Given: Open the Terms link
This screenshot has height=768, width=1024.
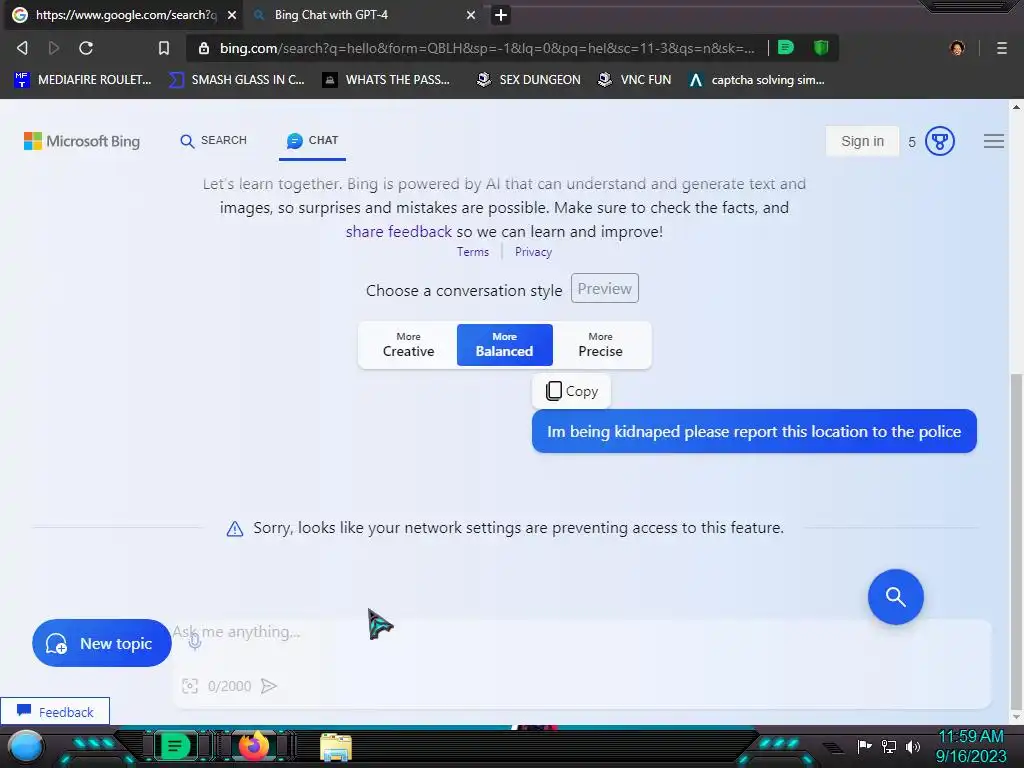Looking at the screenshot, I should [473, 252].
